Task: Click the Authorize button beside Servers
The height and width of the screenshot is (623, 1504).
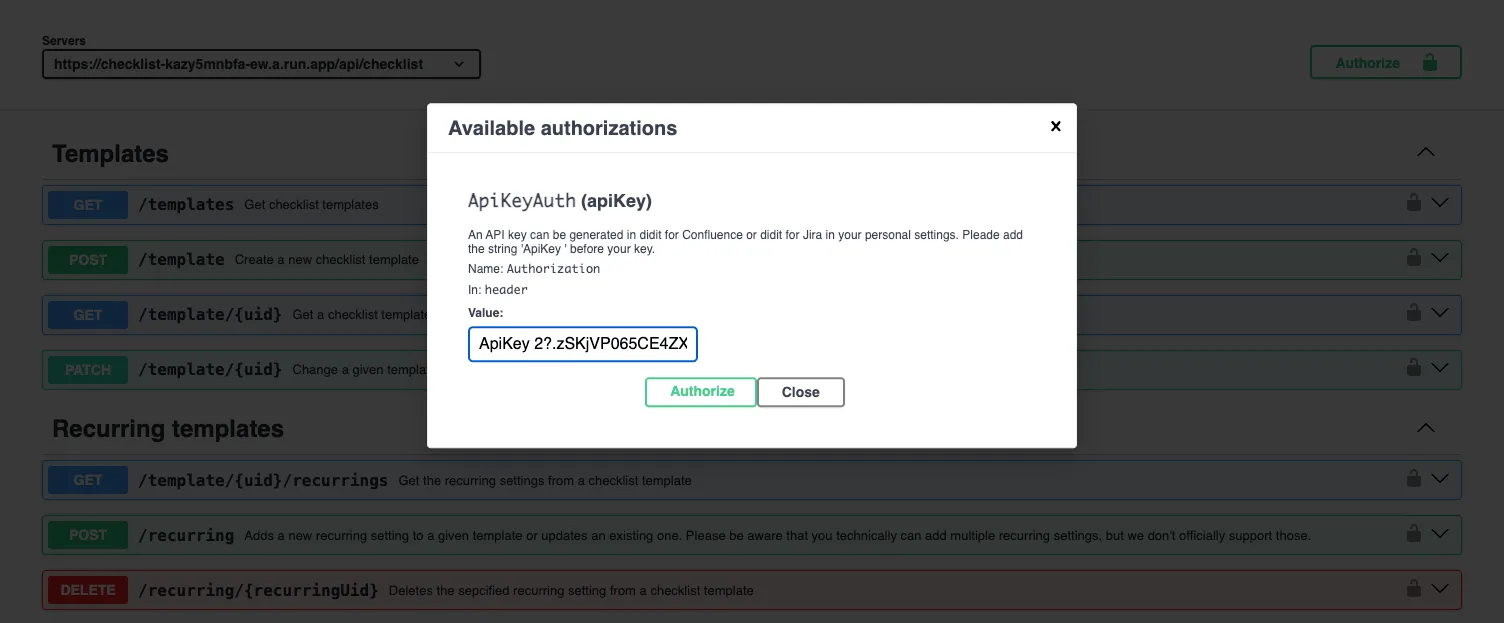Action: (1385, 62)
